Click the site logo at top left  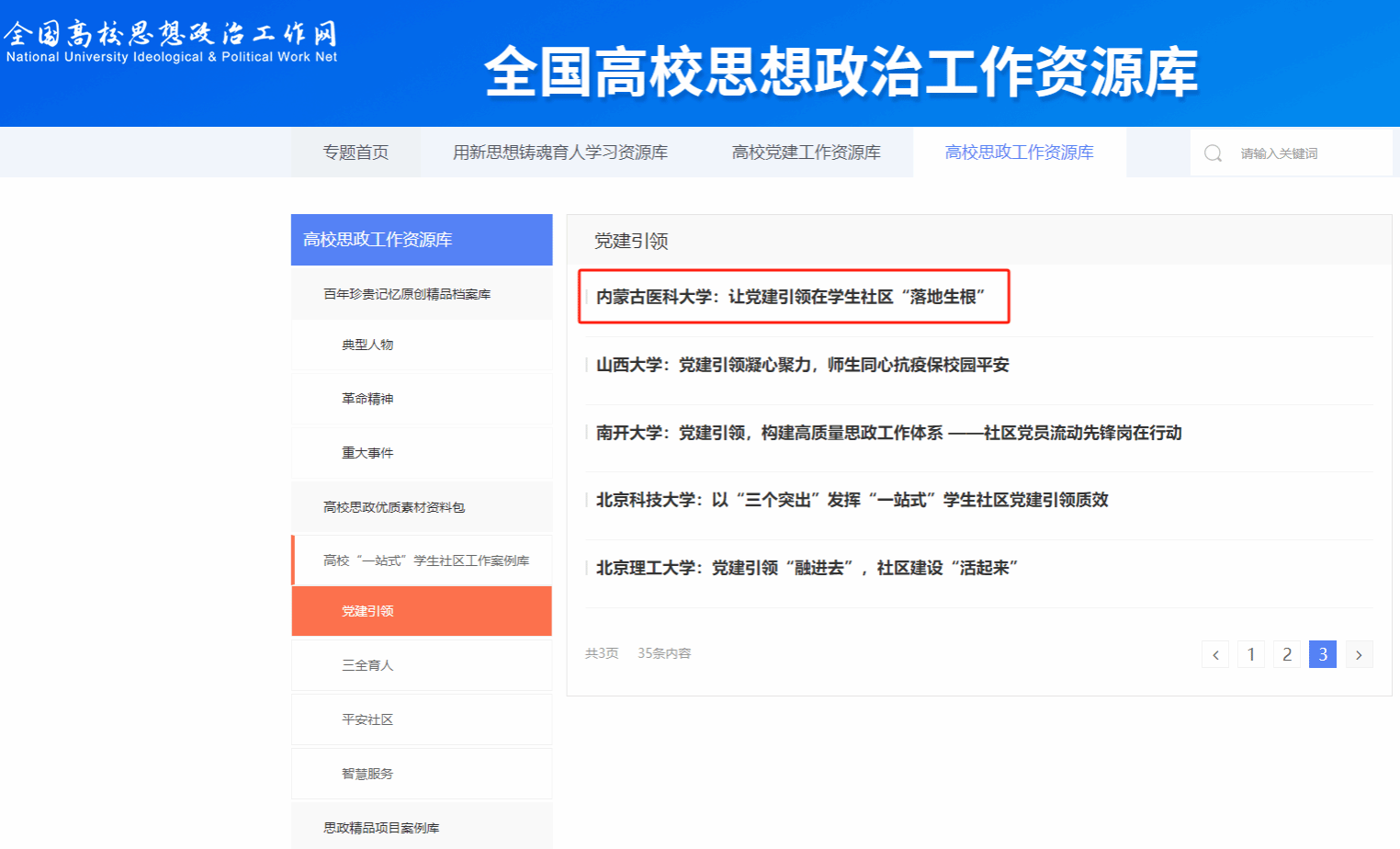click(172, 42)
